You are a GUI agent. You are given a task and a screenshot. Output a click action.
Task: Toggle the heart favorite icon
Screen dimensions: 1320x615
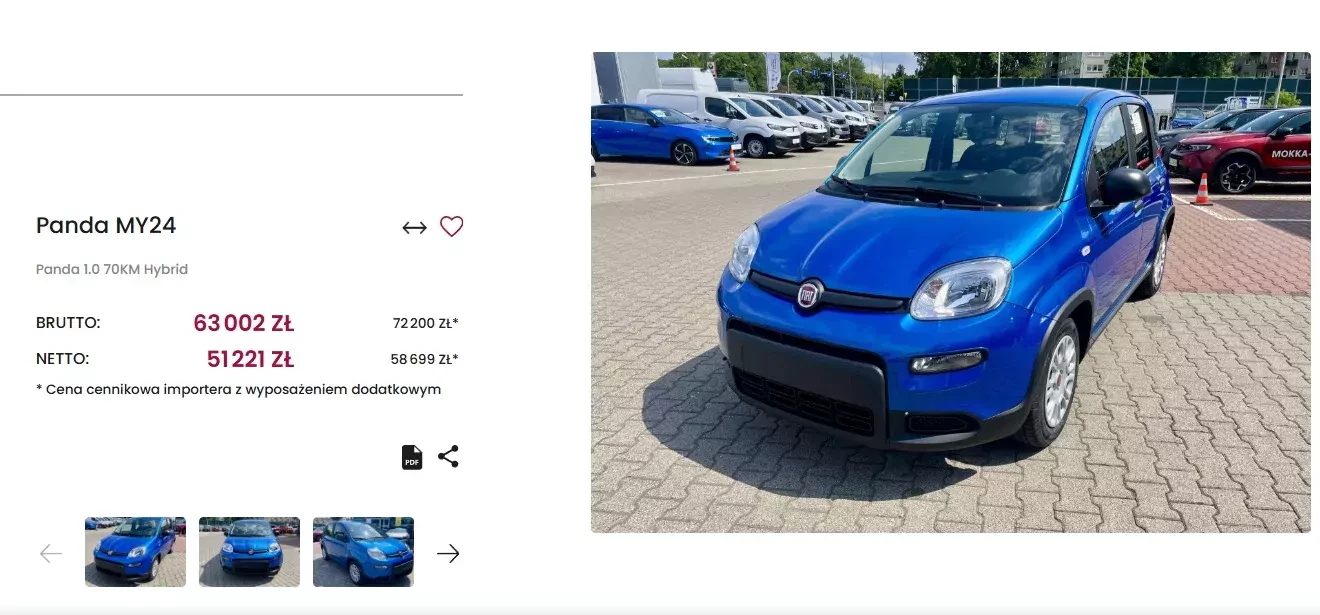coord(452,227)
